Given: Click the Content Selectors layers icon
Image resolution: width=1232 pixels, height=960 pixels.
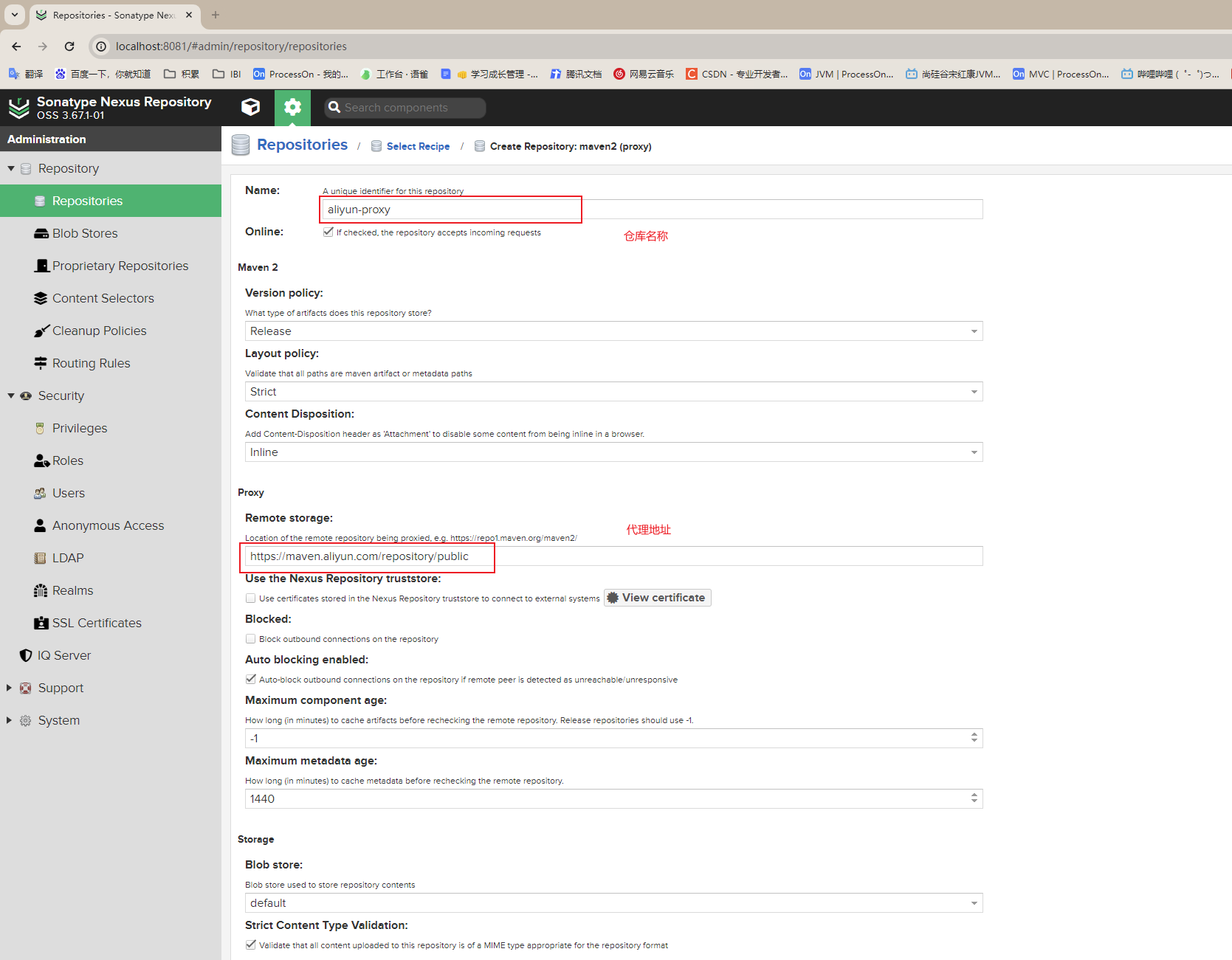Looking at the screenshot, I should click(x=41, y=298).
